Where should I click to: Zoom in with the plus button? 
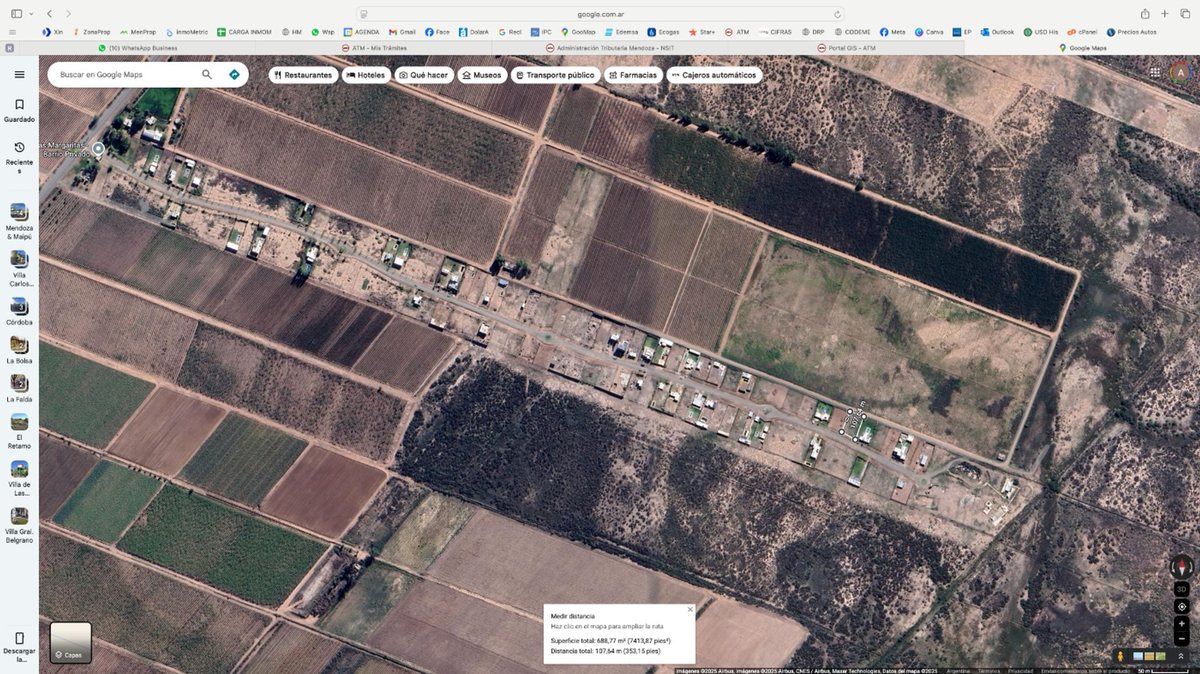[x=1182, y=624]
